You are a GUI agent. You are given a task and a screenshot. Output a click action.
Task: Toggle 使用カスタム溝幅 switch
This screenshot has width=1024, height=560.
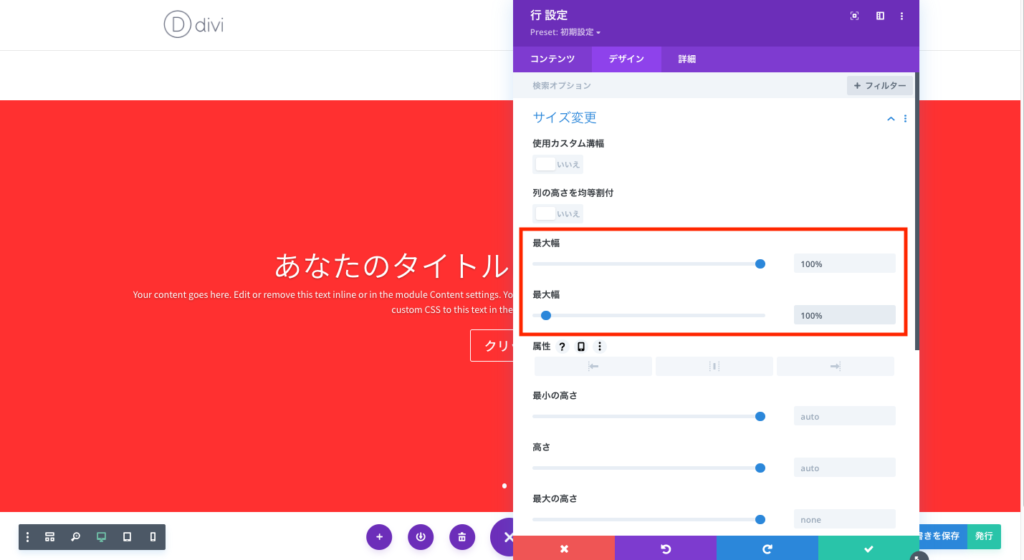pos(557,164)
